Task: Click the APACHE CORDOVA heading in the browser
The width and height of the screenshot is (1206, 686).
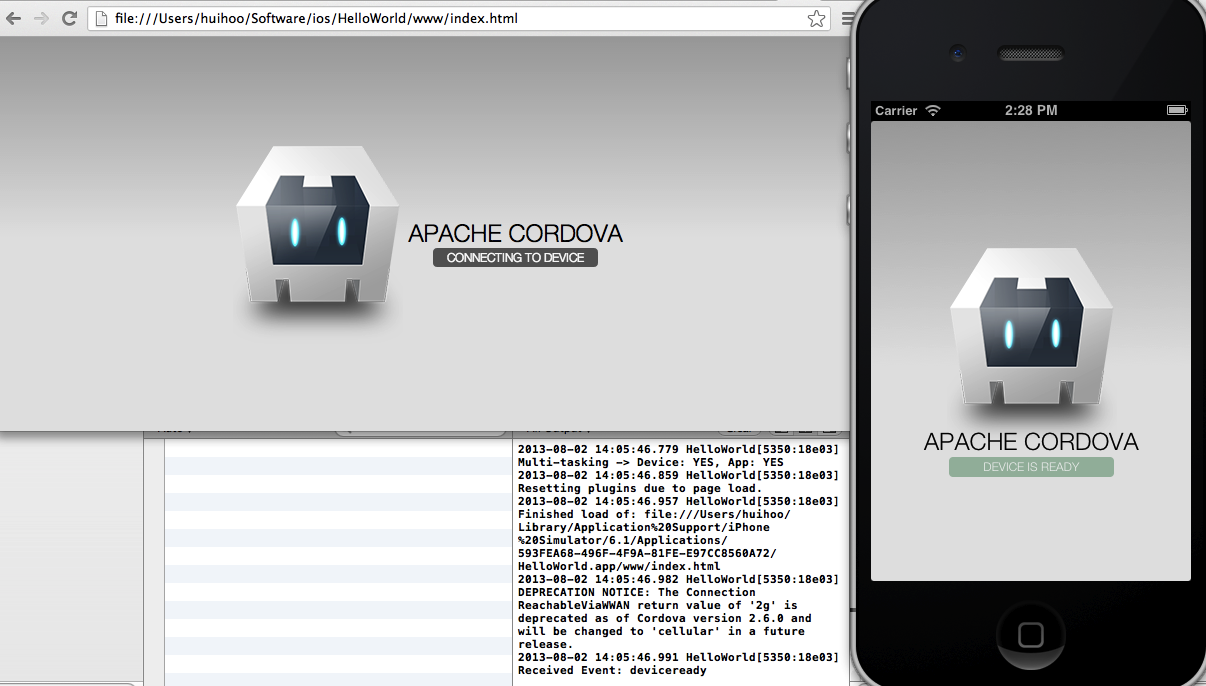Action: click(515, 233)
